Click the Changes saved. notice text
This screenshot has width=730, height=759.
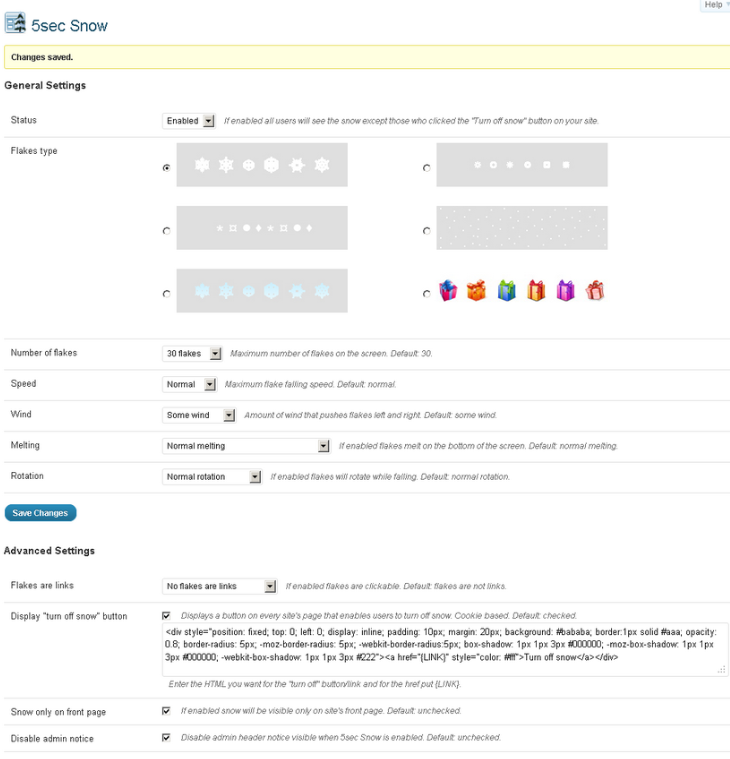(42, 57)
